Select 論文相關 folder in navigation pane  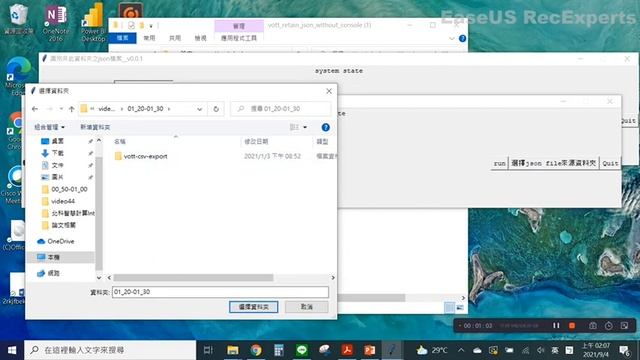tap(63, 225)
